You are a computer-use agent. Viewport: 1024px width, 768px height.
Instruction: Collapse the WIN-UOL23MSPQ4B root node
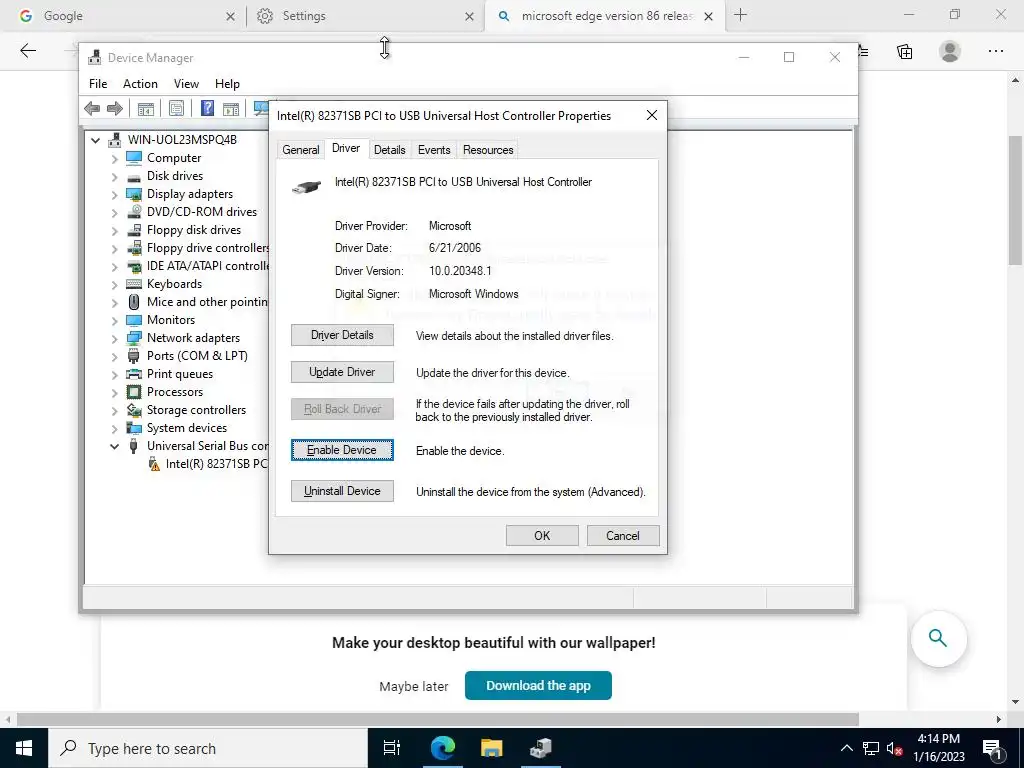pyautogui.click(x=95, y=140)
